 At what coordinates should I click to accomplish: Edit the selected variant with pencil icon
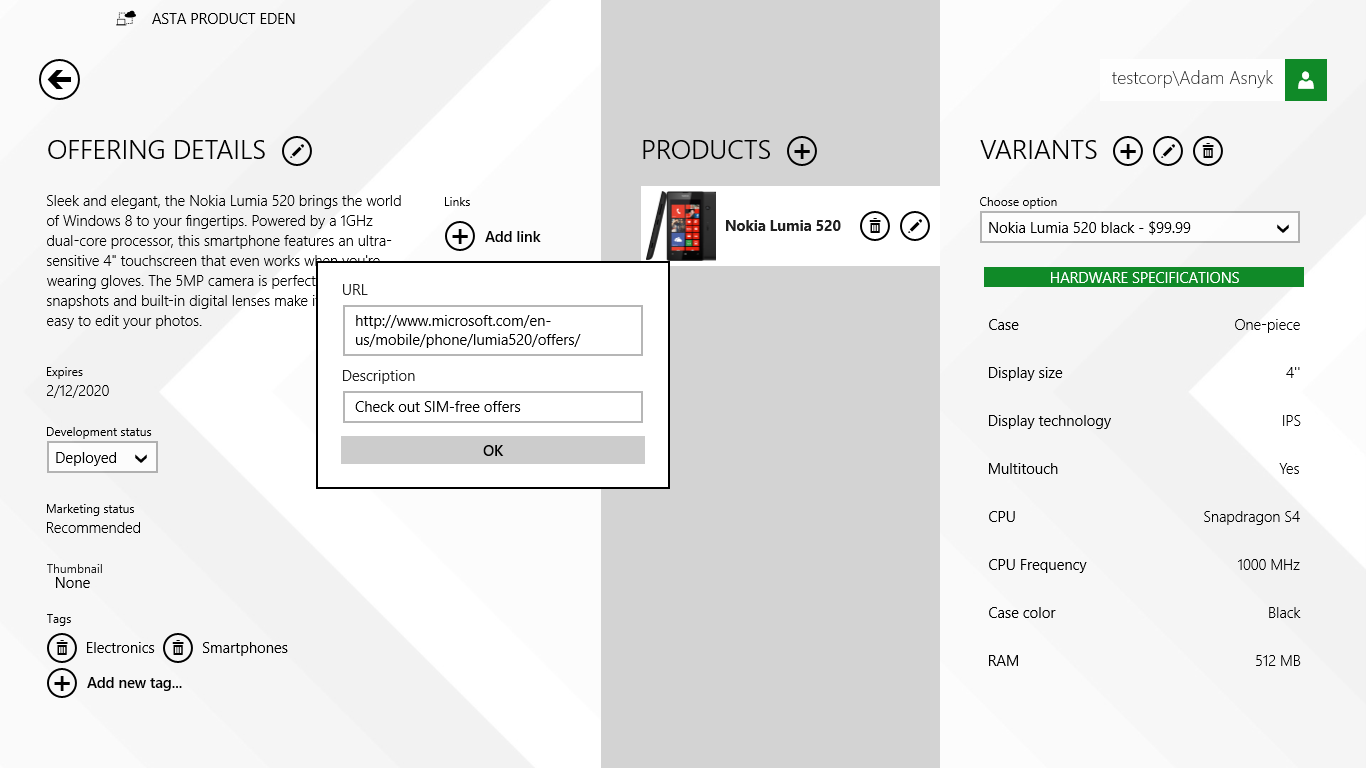pos(1168,151)
